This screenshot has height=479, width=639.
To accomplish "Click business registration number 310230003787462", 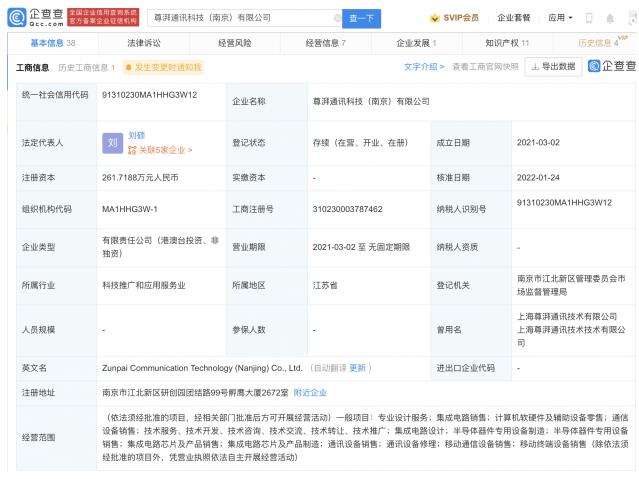I will 348,209.
